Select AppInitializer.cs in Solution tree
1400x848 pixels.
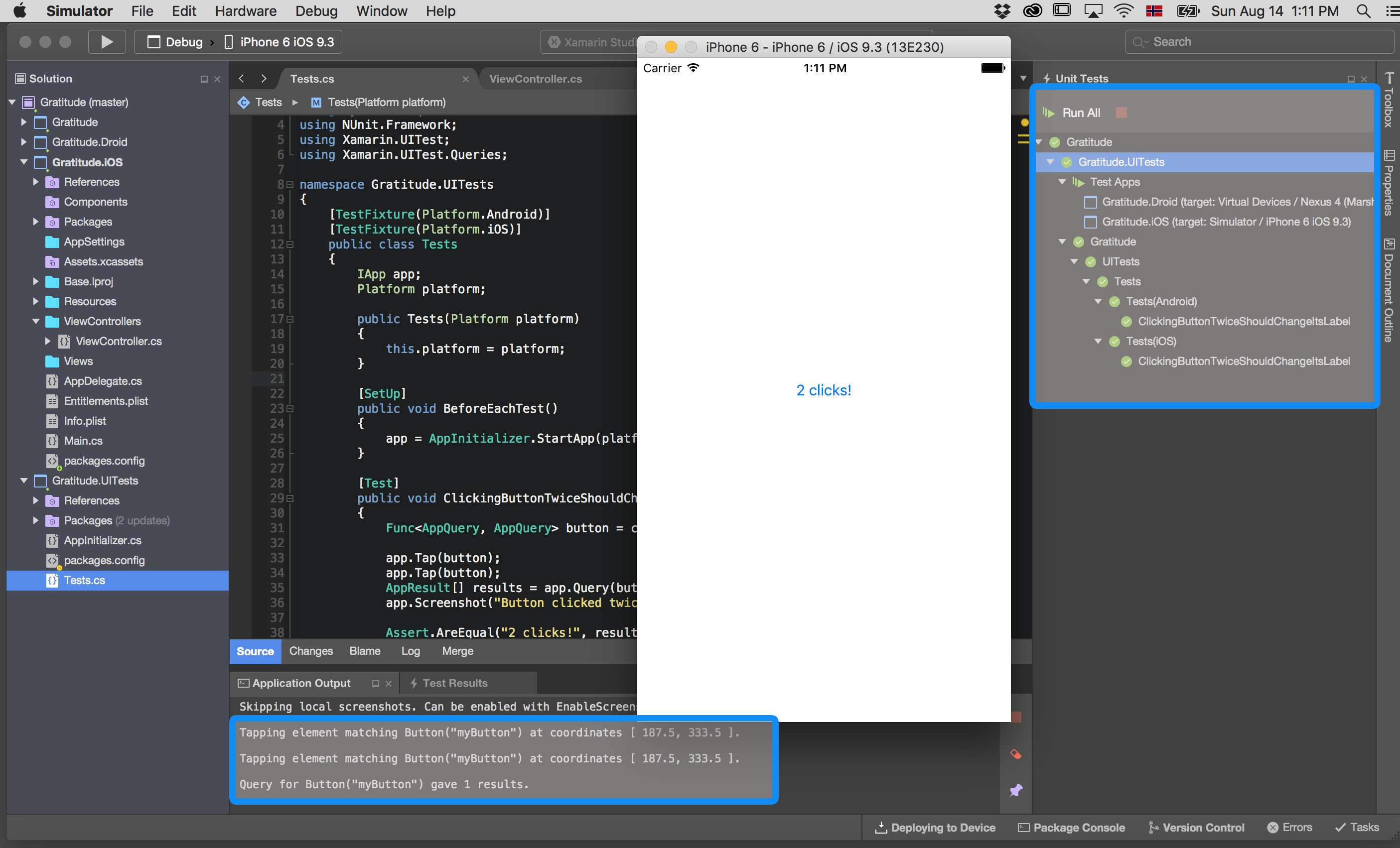tap(102, 540)
